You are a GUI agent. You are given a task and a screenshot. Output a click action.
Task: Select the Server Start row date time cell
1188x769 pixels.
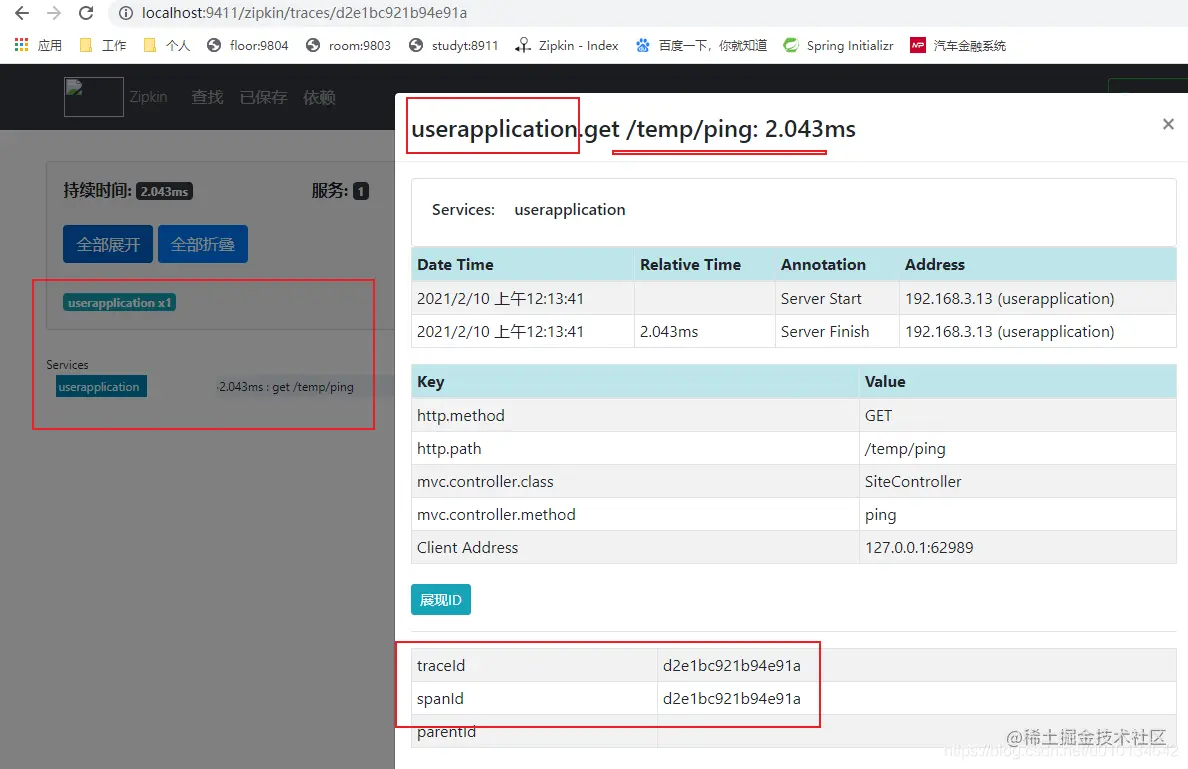coord(522,299)
